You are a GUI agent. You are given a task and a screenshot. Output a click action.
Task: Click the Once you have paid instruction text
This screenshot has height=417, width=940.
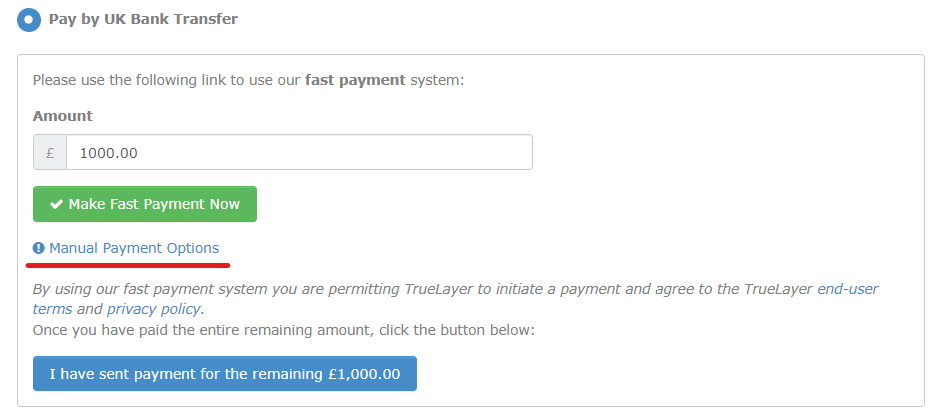[x=284, y=329]
